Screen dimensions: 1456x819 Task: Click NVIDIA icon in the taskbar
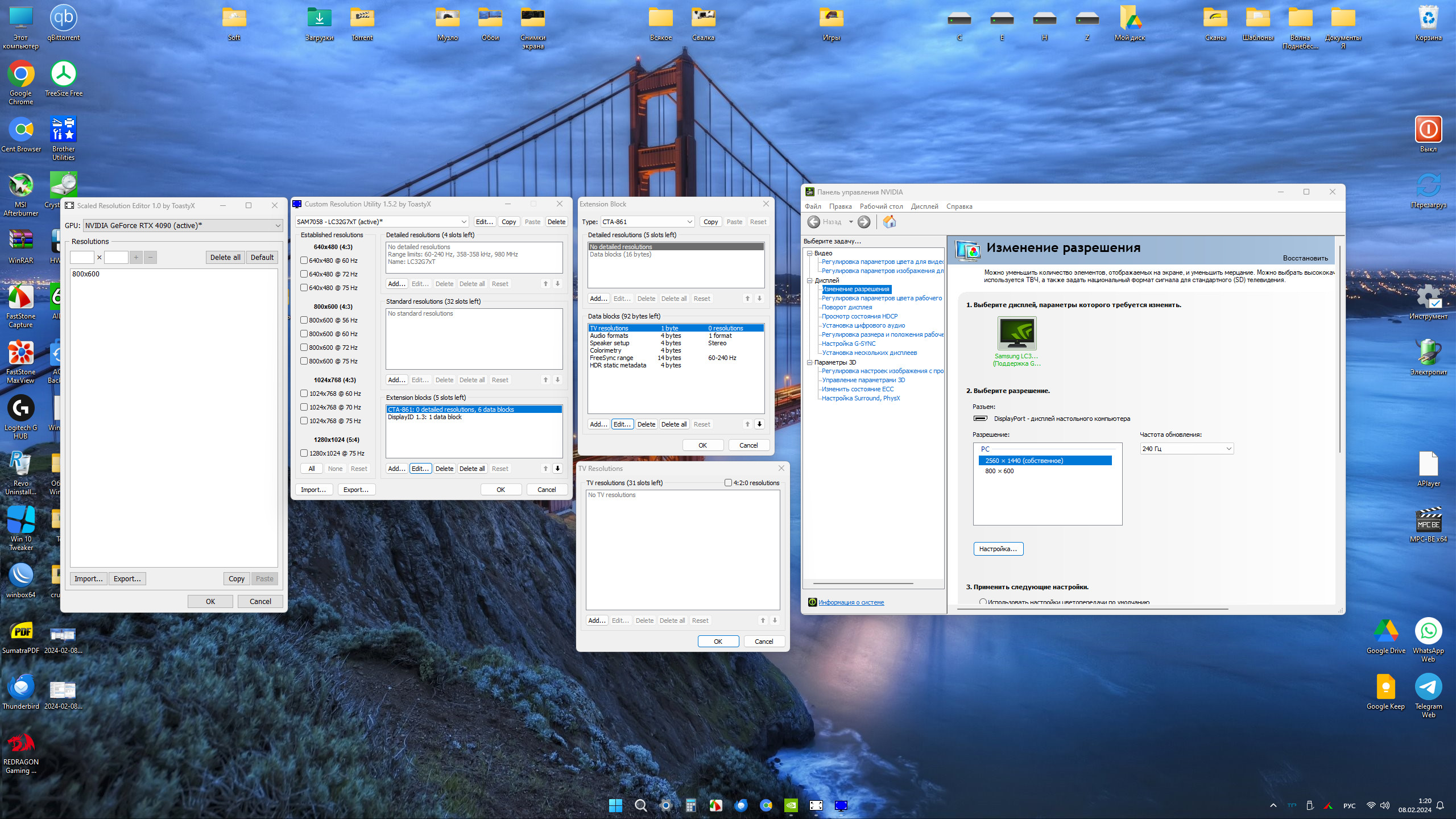(x=791, y=805)
